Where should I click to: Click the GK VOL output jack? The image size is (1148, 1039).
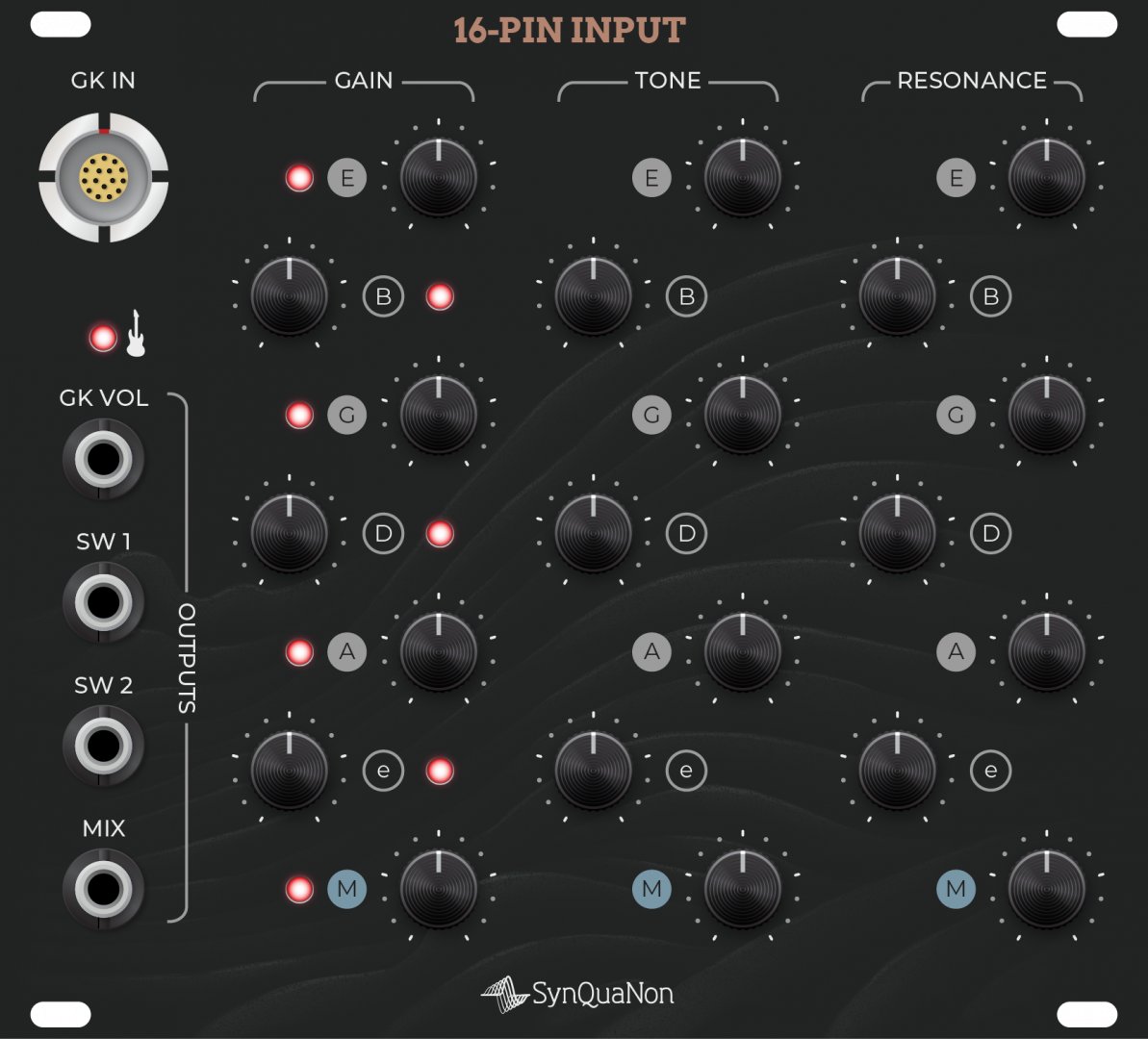pos(103,460)
